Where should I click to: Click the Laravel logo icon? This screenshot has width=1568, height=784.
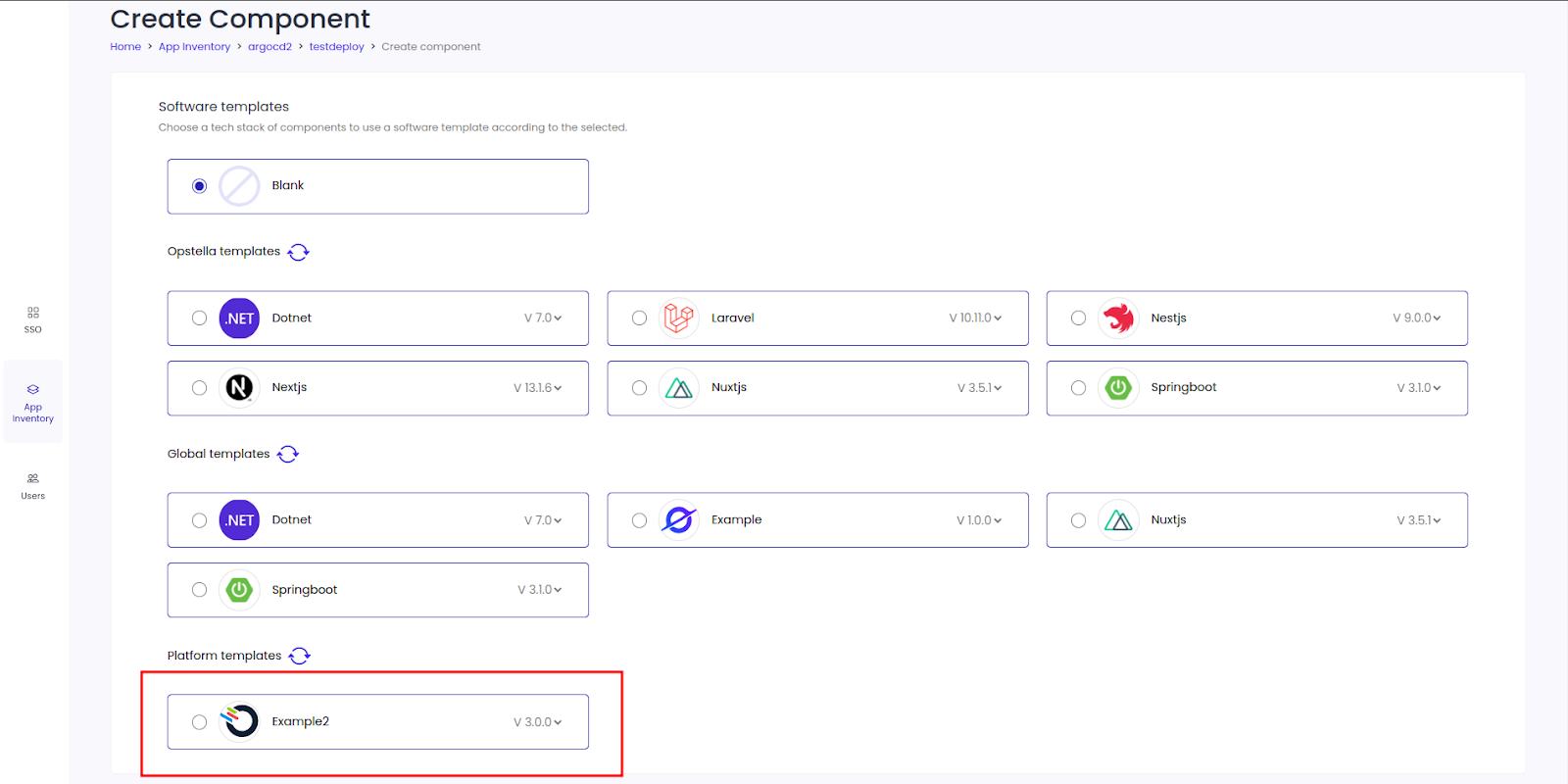678,318
